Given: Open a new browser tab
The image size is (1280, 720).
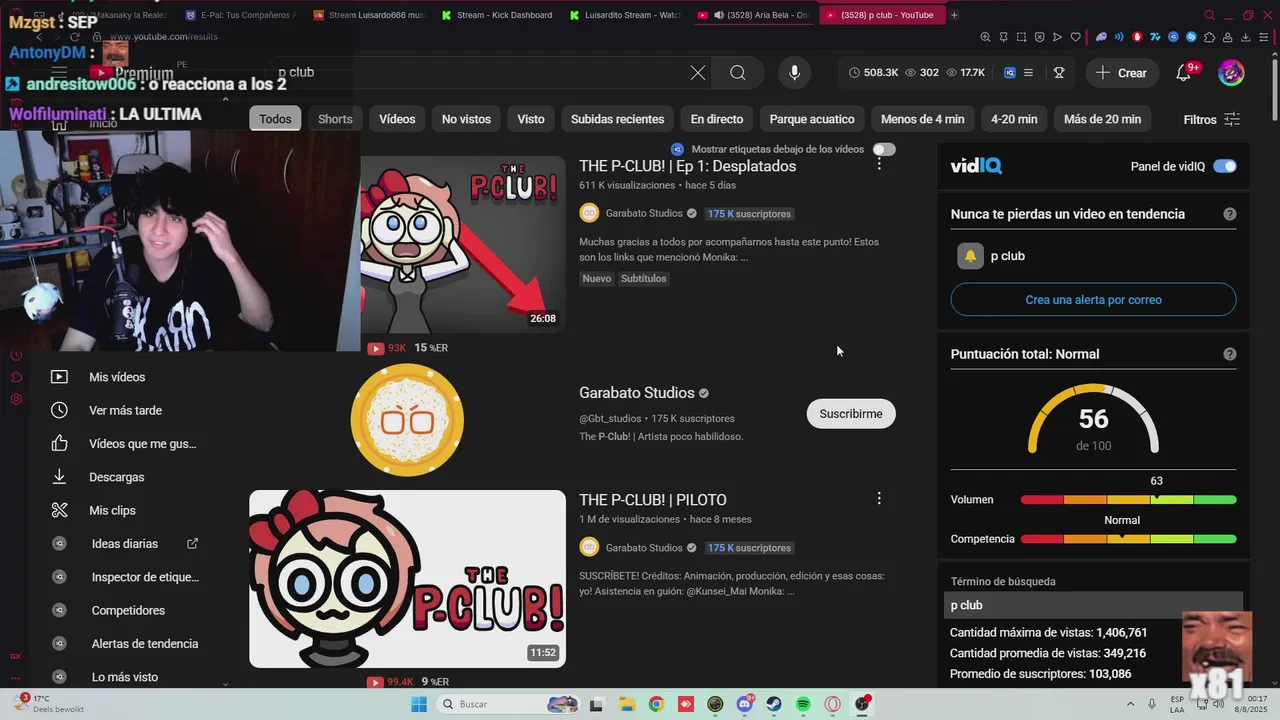Looking at the screenshot, I should pyautogui.click(x=954, y=15).
